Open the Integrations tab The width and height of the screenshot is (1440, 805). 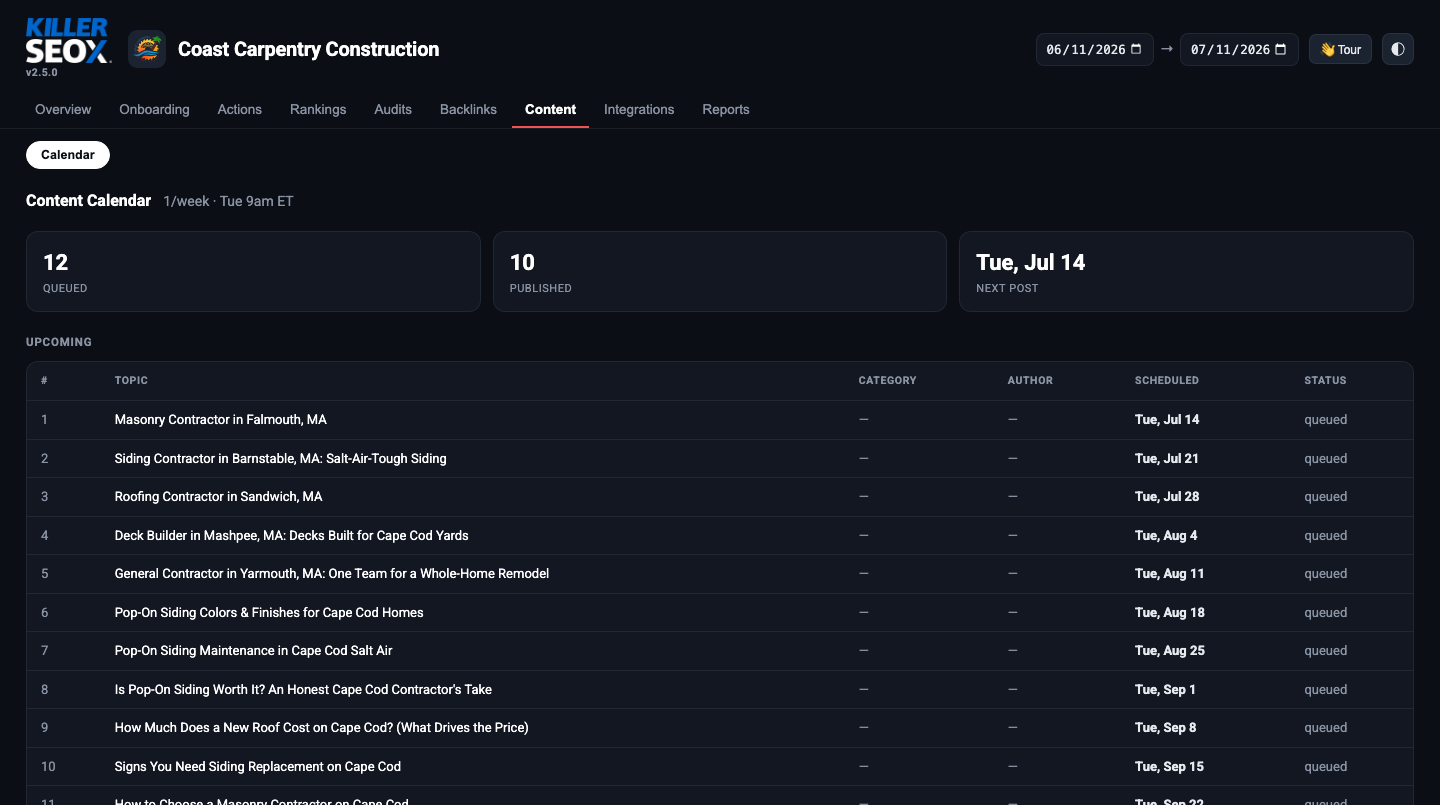639,109
